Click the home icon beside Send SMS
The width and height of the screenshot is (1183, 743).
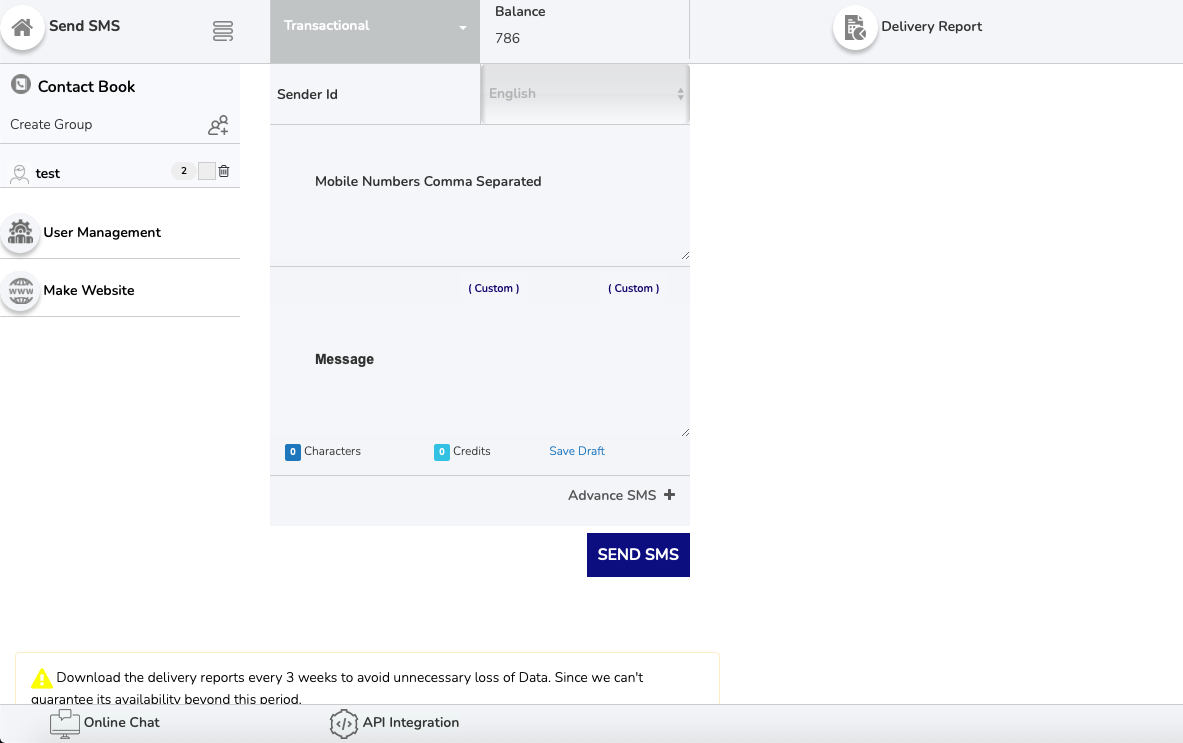click(22, 27)
